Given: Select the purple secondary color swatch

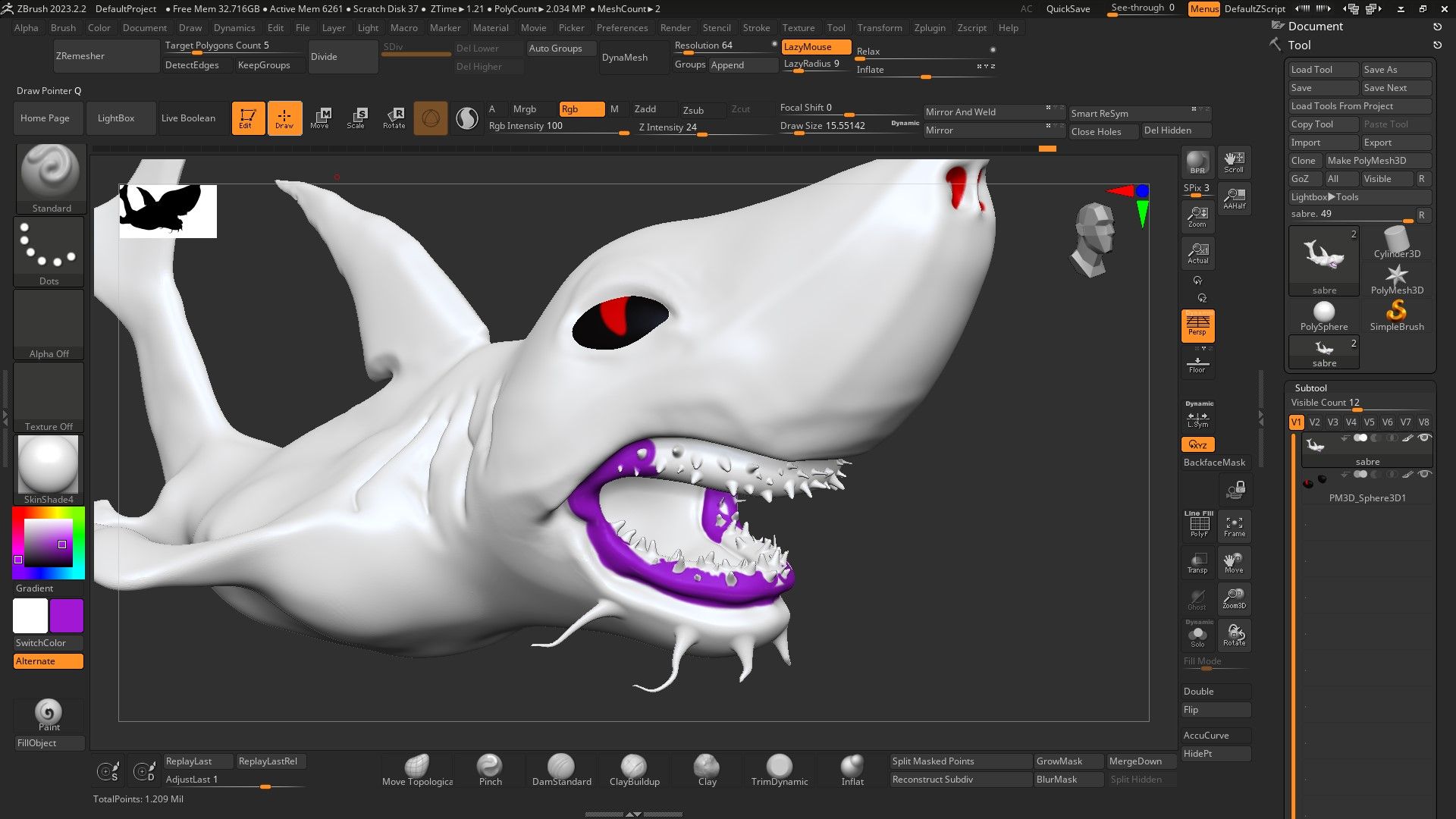Looking at the screenshot, I should click(67, 616).
